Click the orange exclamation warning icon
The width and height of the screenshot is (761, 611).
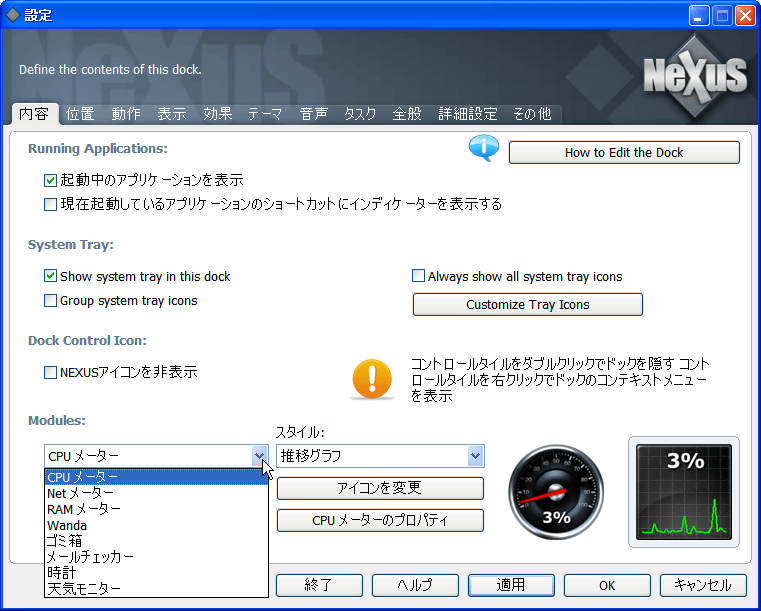tap(372, 379)
